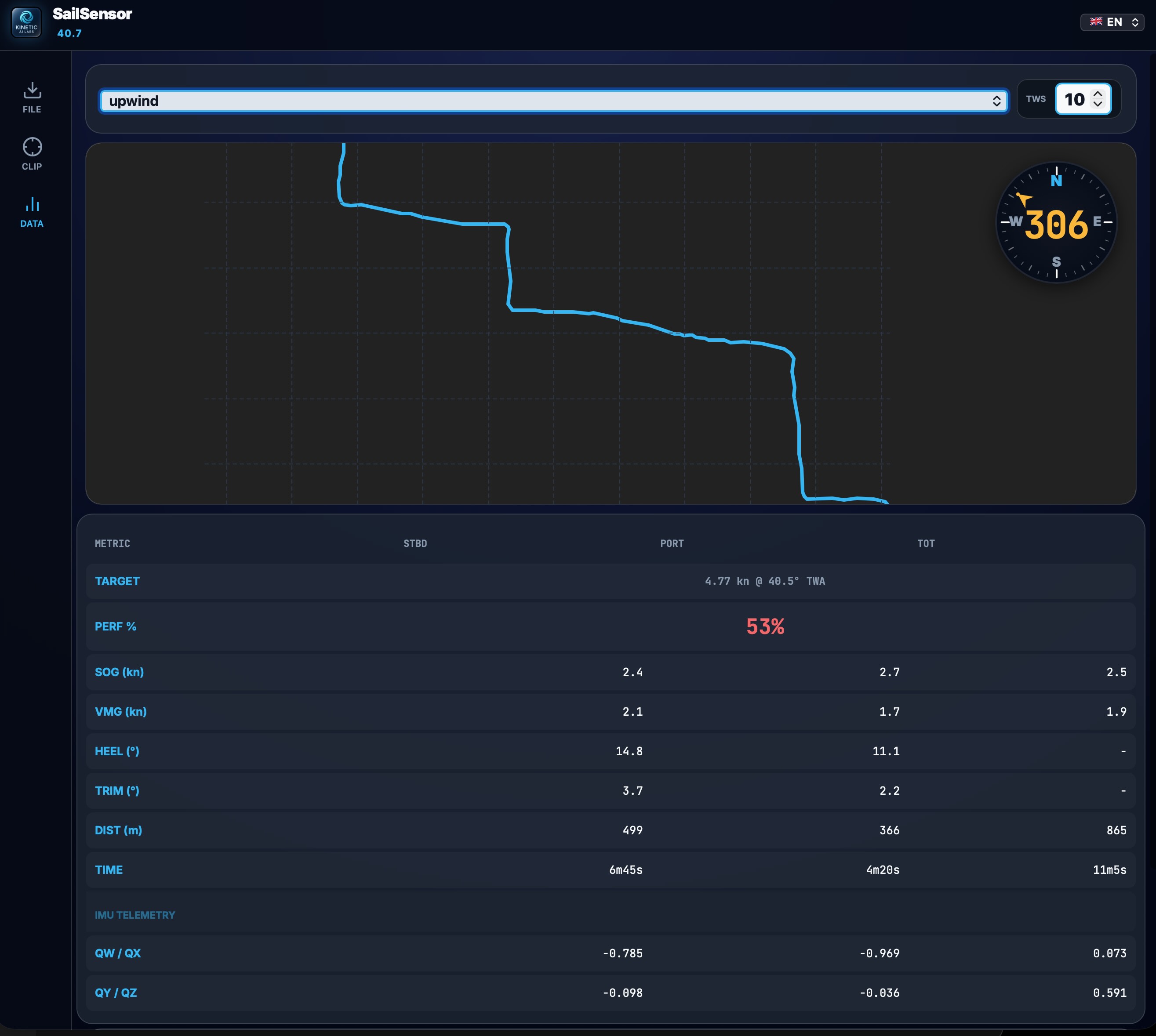Screen dimensions: 1156x1036
Task: Click the 40.7 boat model label
Action: (69, 33)
